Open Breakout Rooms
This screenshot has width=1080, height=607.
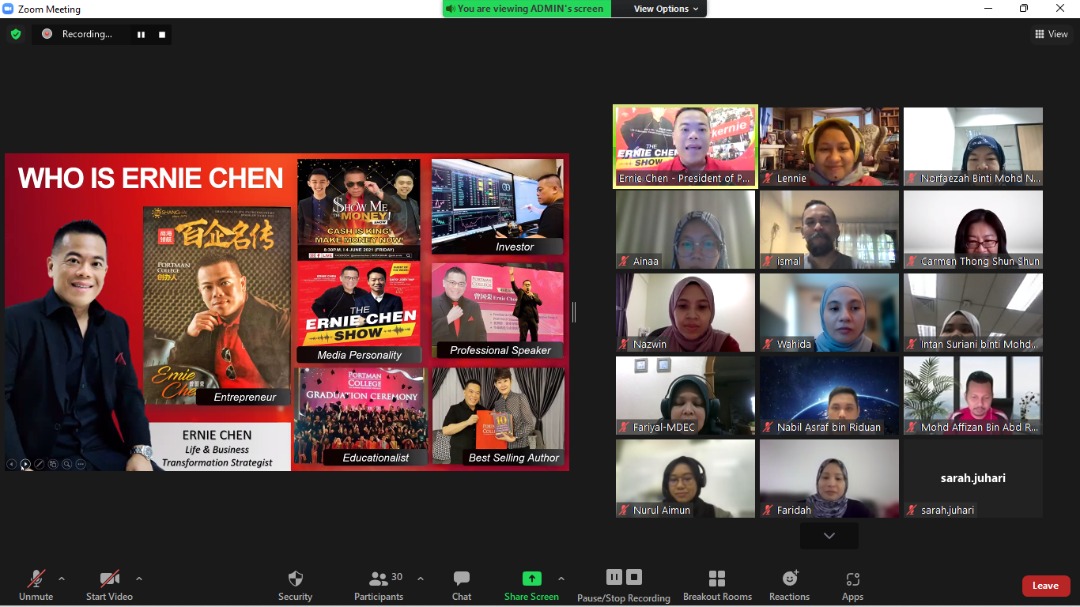[x=717, y=586]
